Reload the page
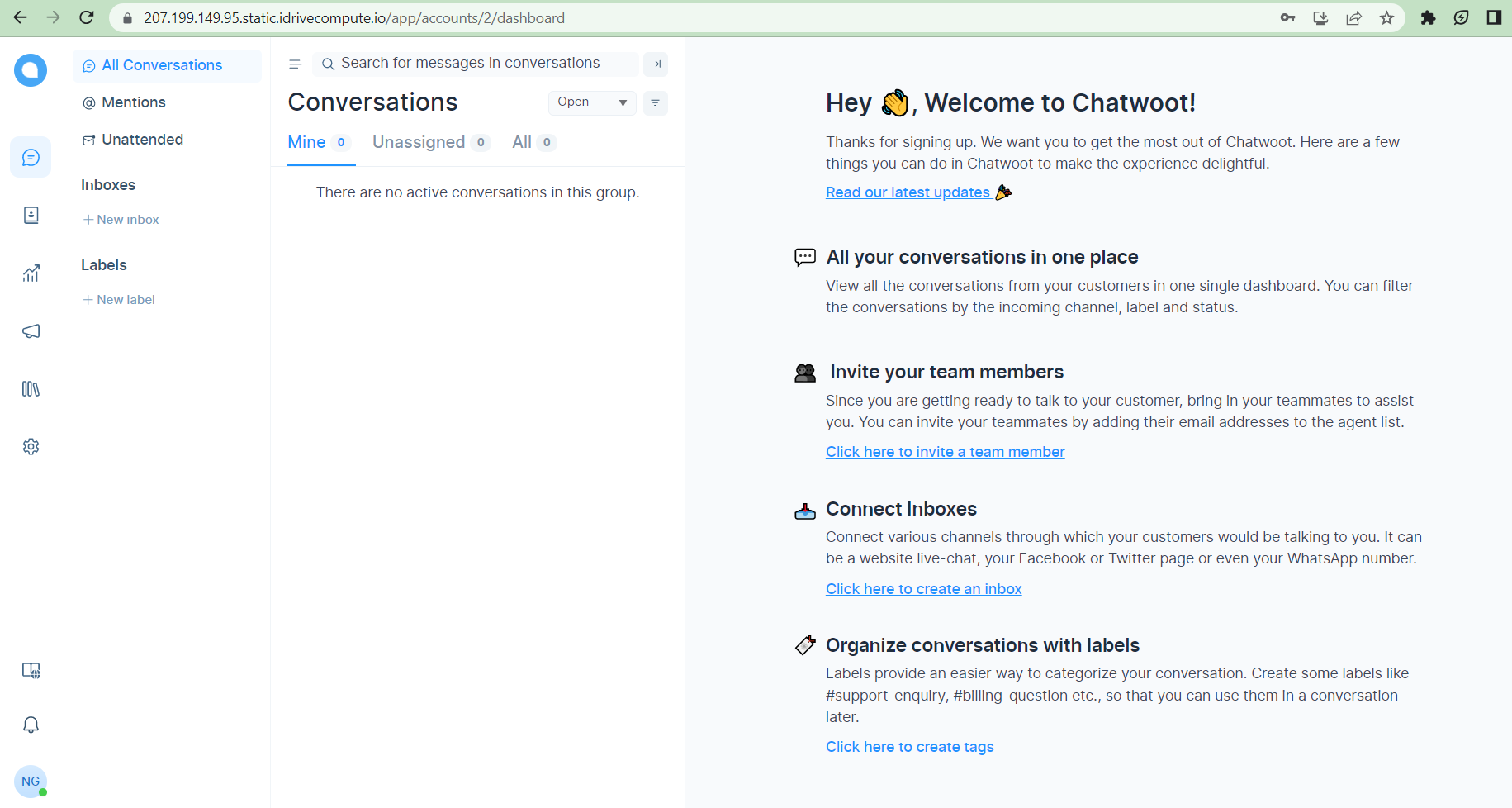Screen dimensions: 1512x808 [x=87, y=17]
